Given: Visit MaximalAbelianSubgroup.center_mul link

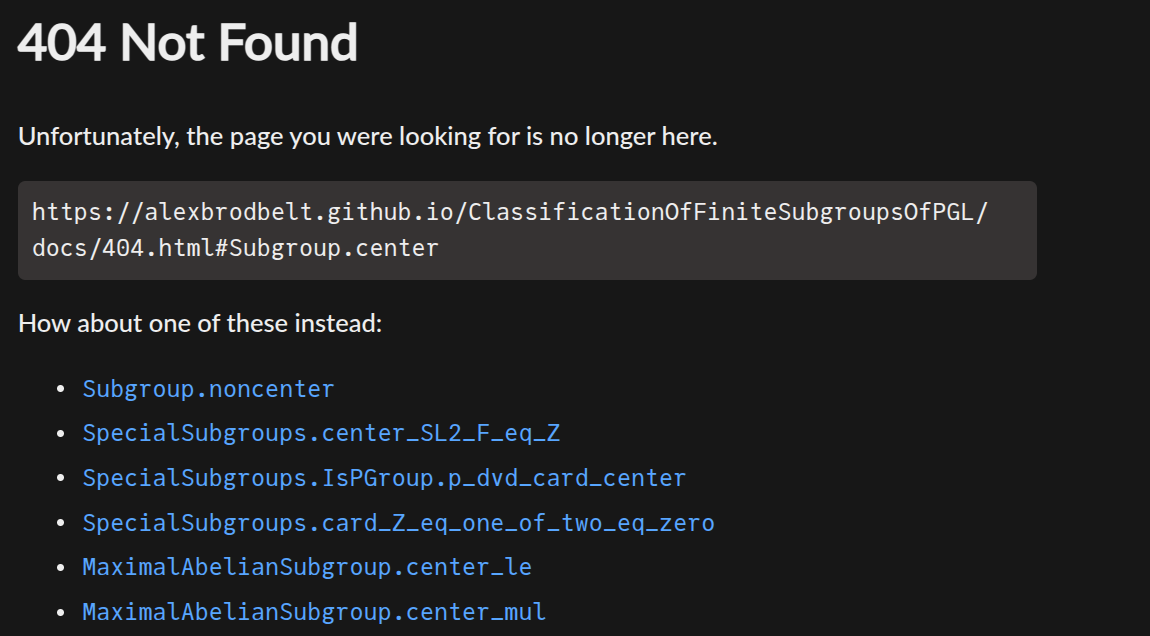Looking at the screenshot, I should pyautogui.click(x=314, y=612).
